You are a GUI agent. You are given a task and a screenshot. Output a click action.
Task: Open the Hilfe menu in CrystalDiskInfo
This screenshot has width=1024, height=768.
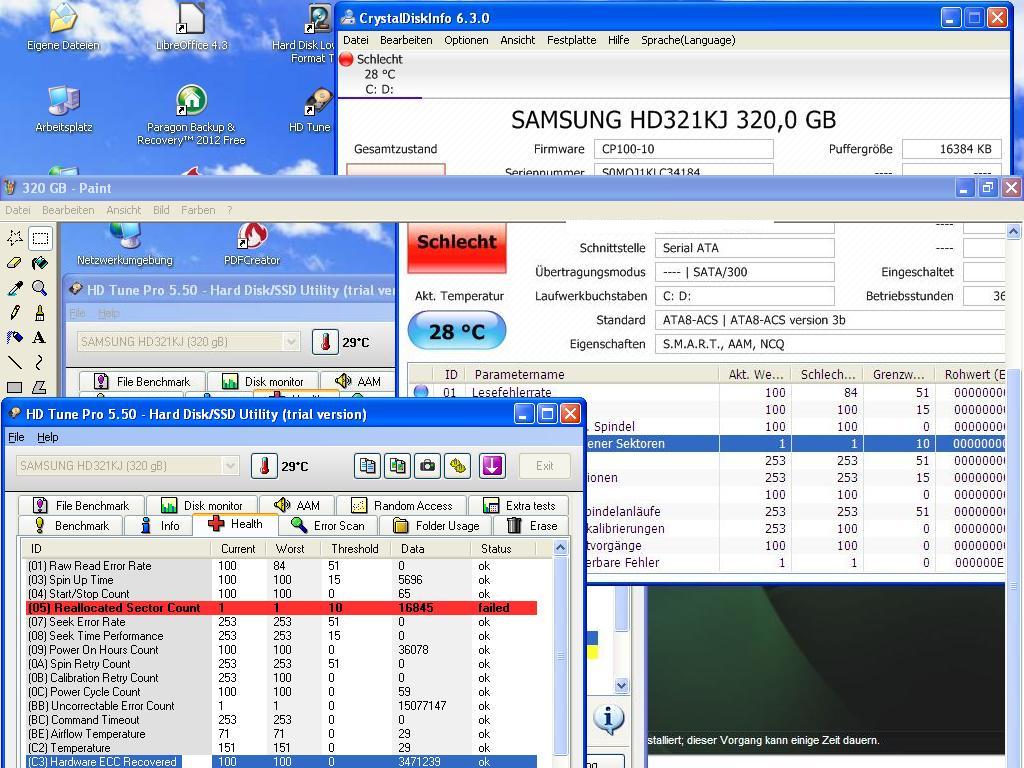(618, 40)
